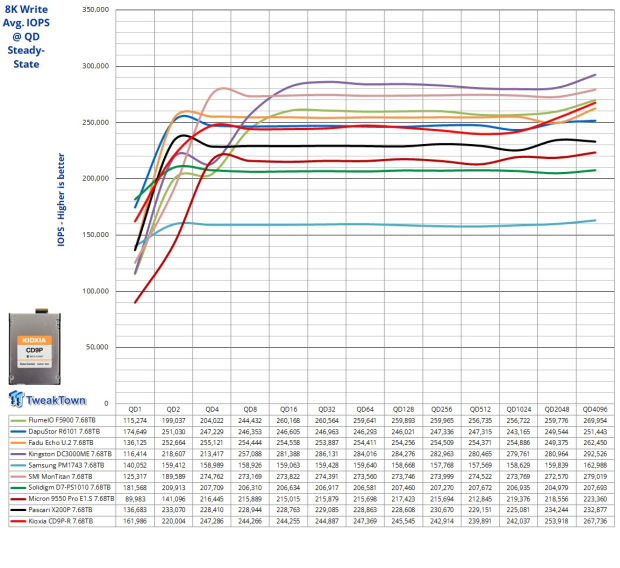The height and width of the screenshot is (568, 620).
Task: Click the QD2048 column header
Action: 557,409
